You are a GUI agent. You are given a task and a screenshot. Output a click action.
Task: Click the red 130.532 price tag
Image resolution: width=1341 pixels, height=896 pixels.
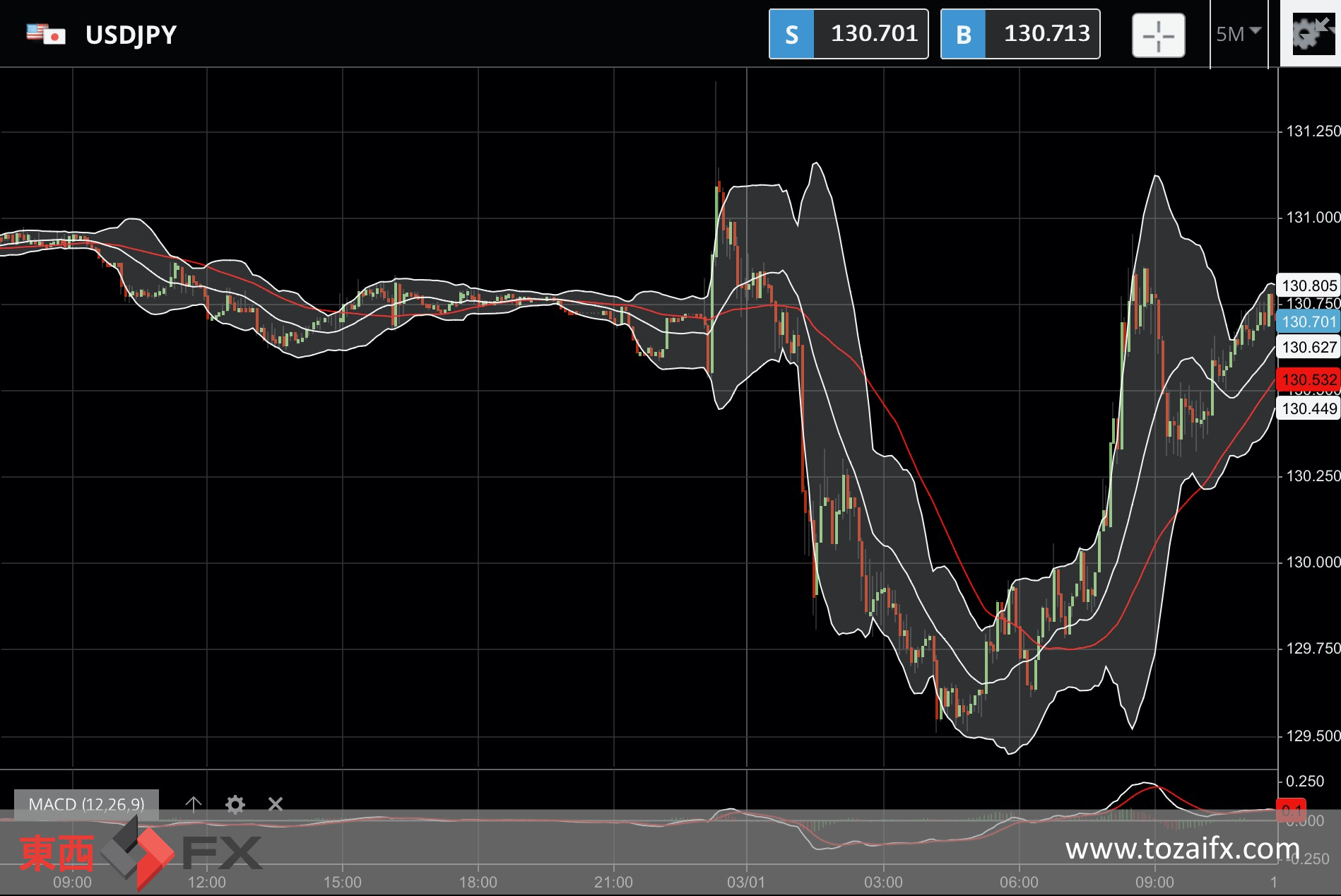(1308, 379)
